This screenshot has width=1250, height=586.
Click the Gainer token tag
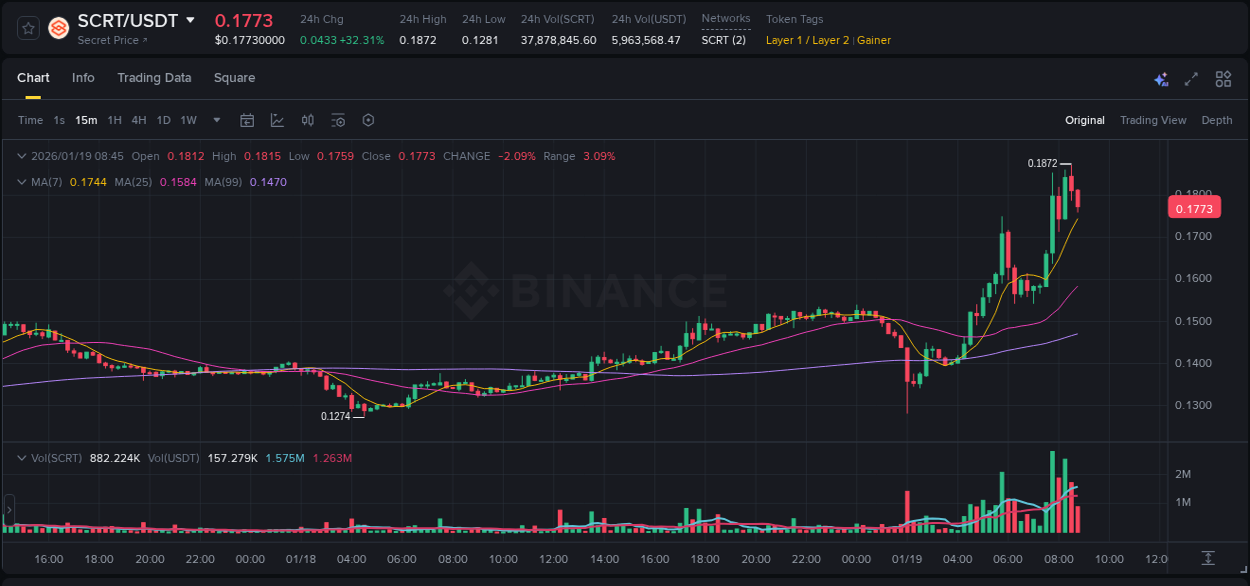tap(874, 40)
